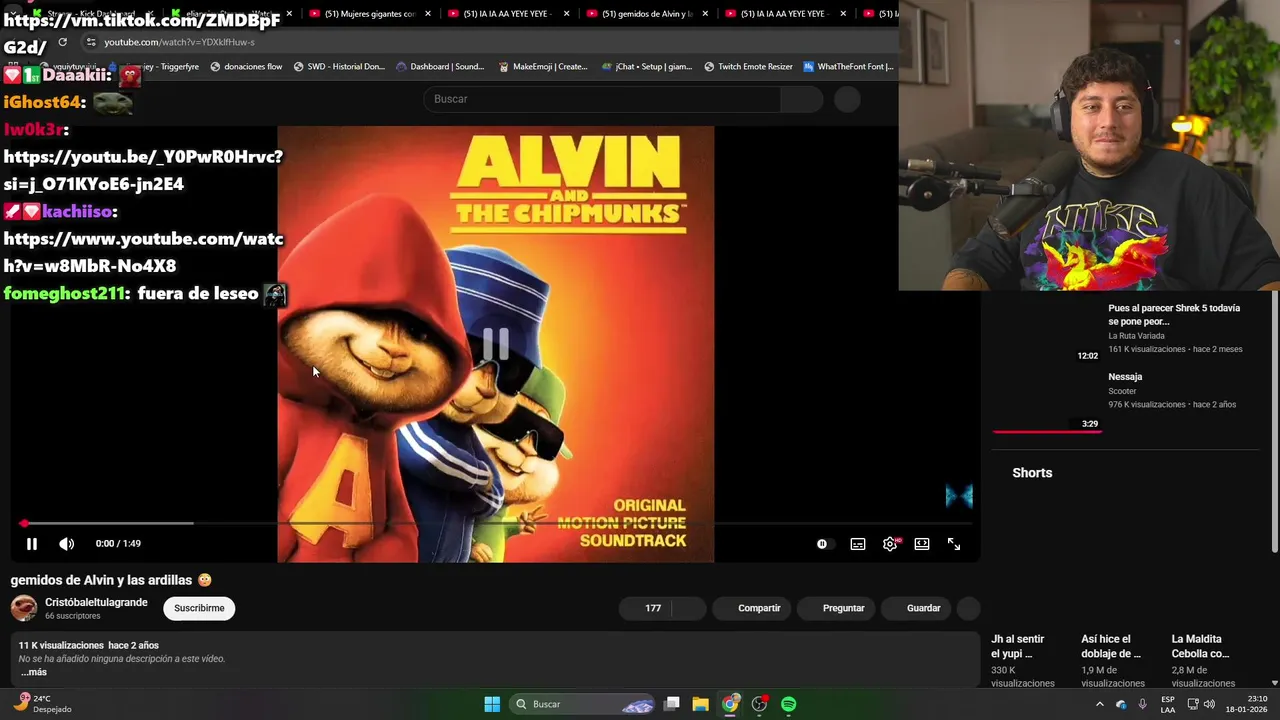This screenshot has height=720, width=1280.
Task: Reload the page with the refresh icon
Action: coord(62,42)
